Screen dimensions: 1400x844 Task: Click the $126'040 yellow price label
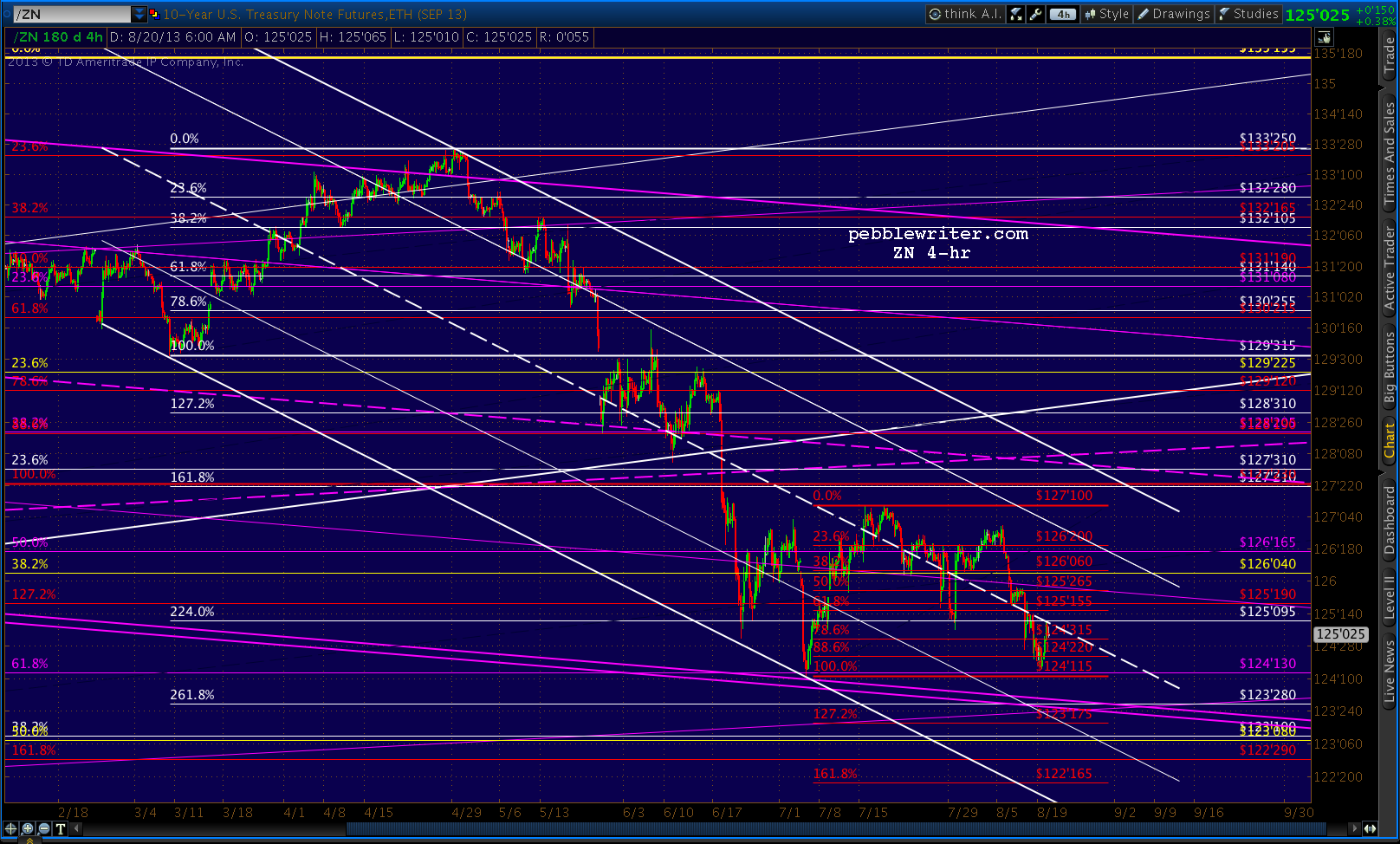point(1267,564)
